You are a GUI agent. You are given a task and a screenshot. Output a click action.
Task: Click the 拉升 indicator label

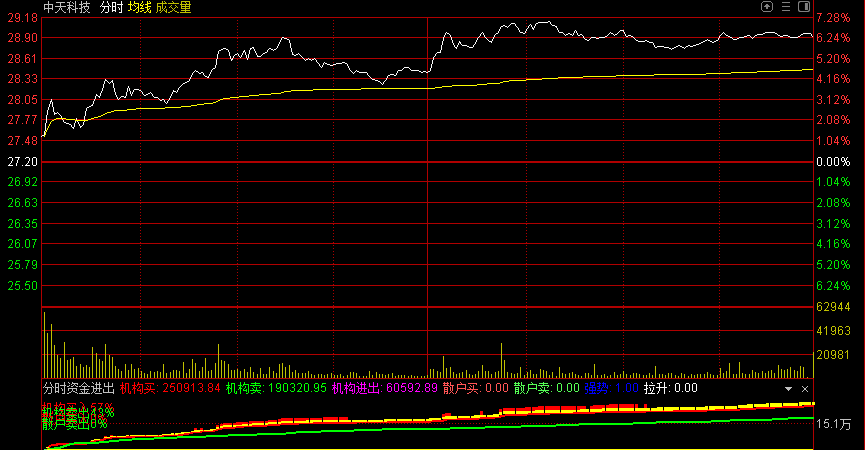[x=670, y=388]
